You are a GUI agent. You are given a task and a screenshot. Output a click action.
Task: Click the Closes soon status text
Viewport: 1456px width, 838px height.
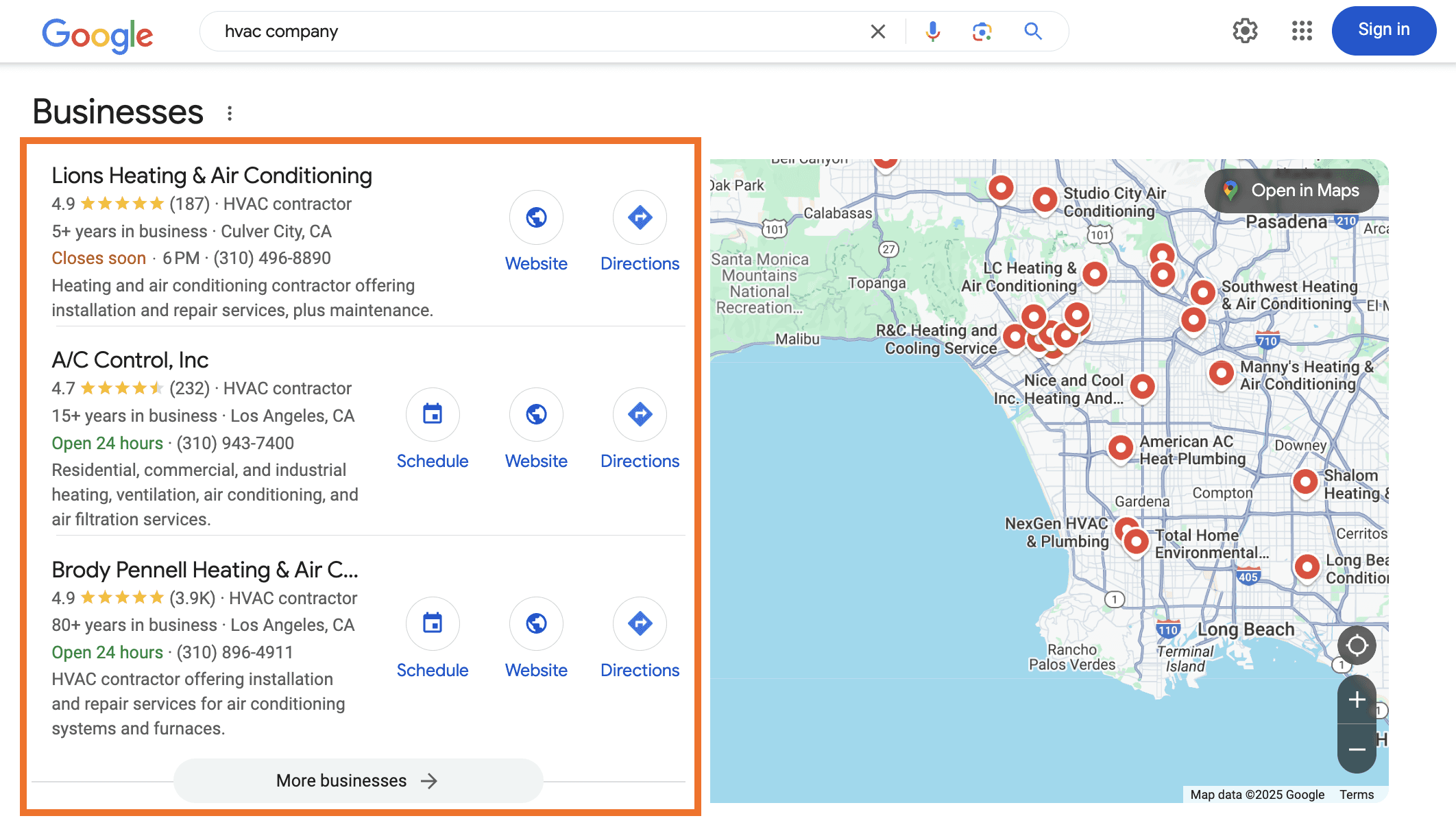[x=99, y=259]
